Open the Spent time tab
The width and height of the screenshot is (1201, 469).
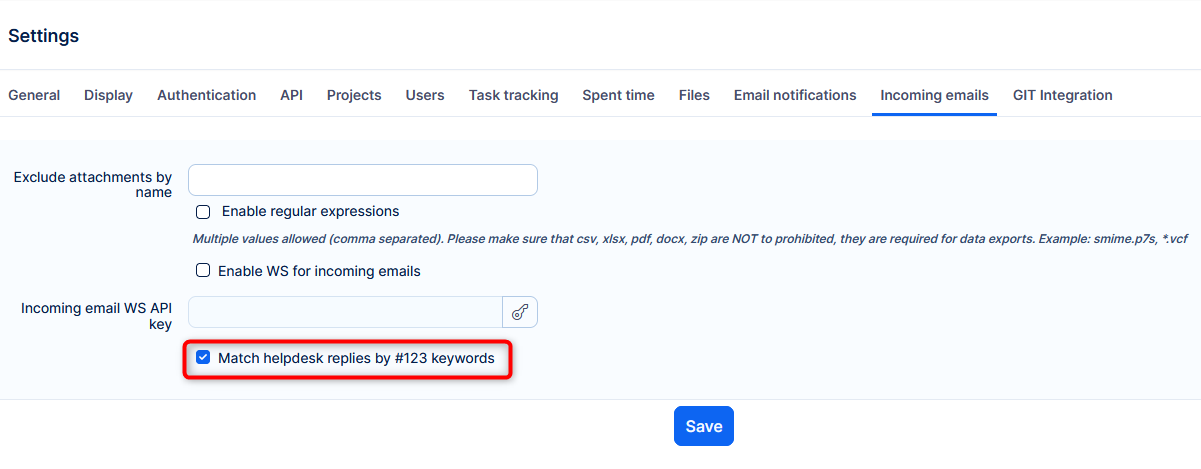(618, 95)
